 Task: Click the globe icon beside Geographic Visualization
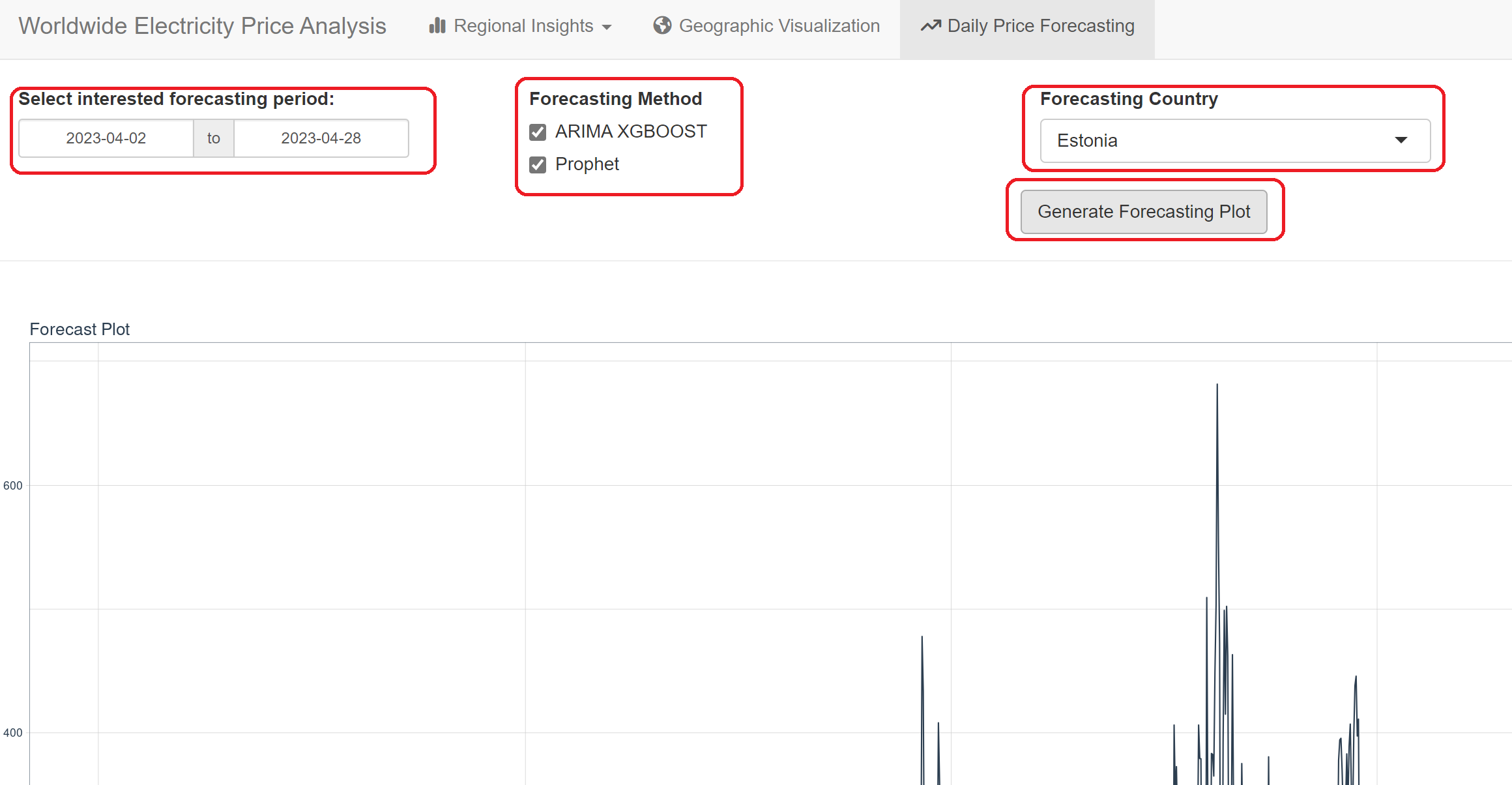coord(662,25)
